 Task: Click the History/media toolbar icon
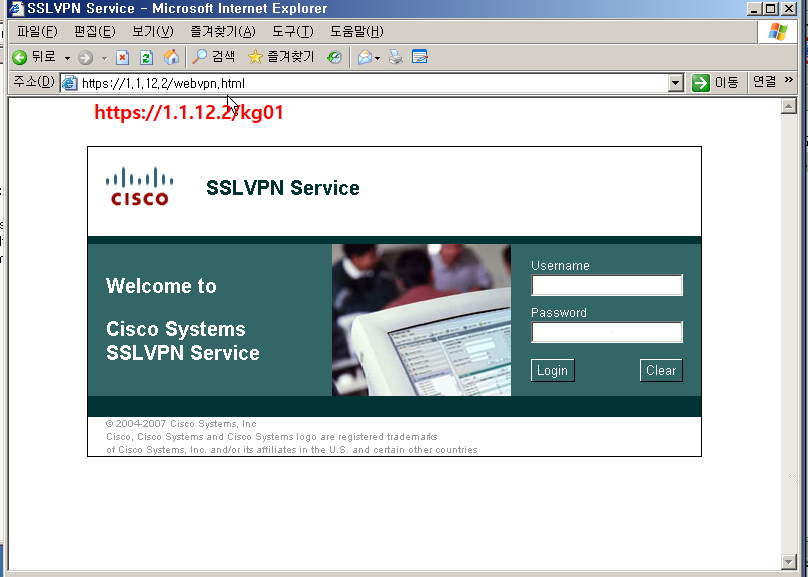click(334, 57)
